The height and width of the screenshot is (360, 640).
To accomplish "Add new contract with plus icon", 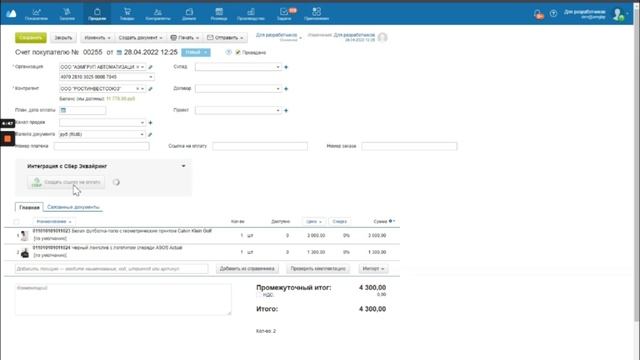I will 286,89.
